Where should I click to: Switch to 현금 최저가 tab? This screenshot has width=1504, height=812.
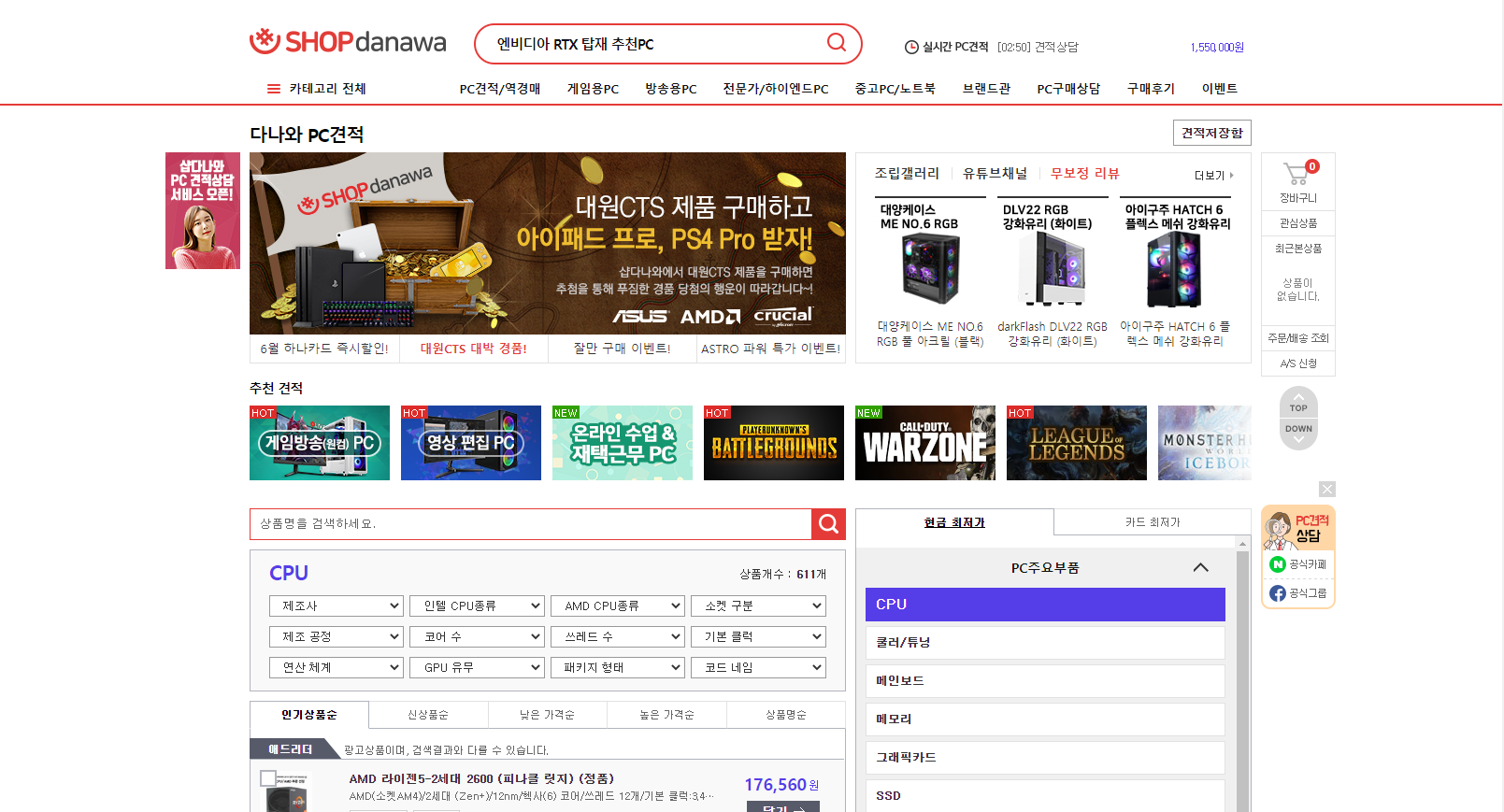954,522
